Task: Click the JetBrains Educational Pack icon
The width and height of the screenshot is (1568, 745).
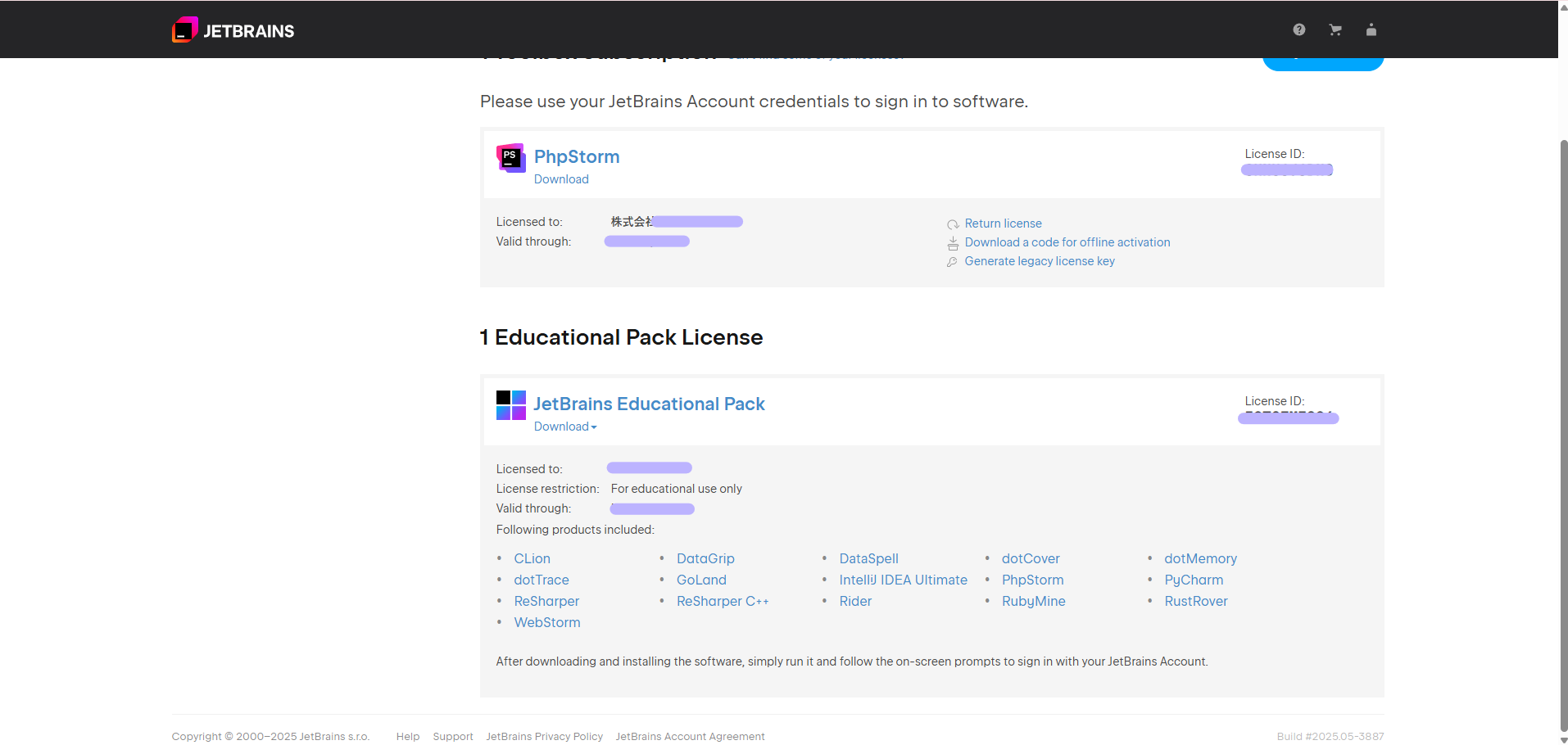Action: pyautogui.click(x=511, y=405)
